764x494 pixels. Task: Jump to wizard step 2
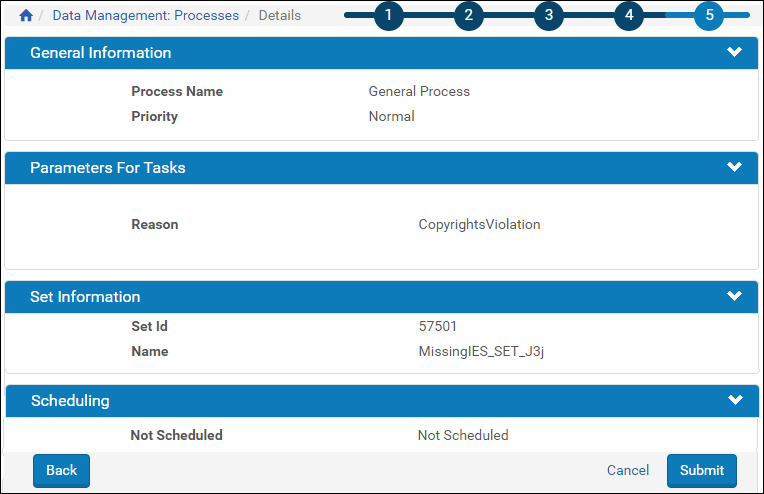pos(468,15)
